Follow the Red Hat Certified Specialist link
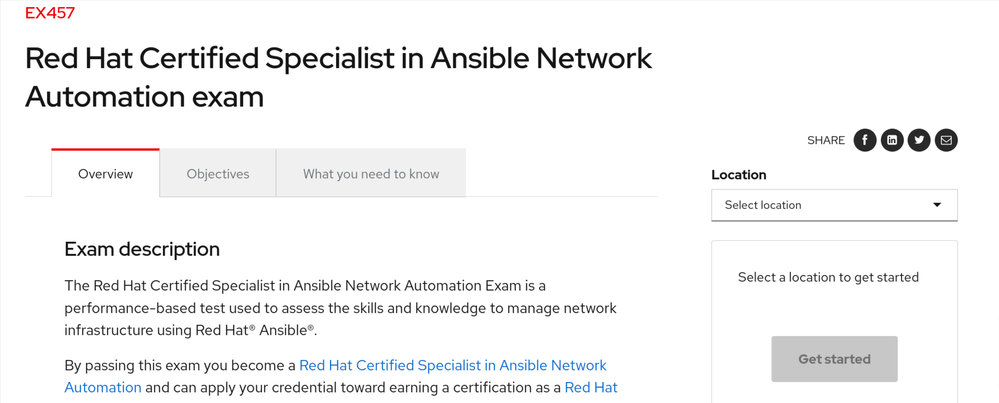 [x=452, y=366]
